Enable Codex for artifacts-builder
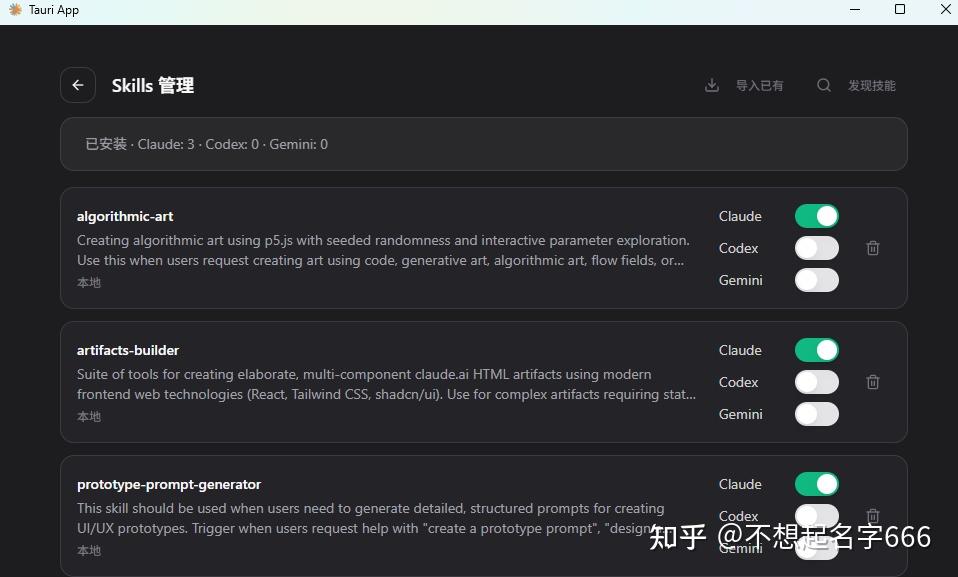Screen dimensions: 958x577 tap(817, 382)
